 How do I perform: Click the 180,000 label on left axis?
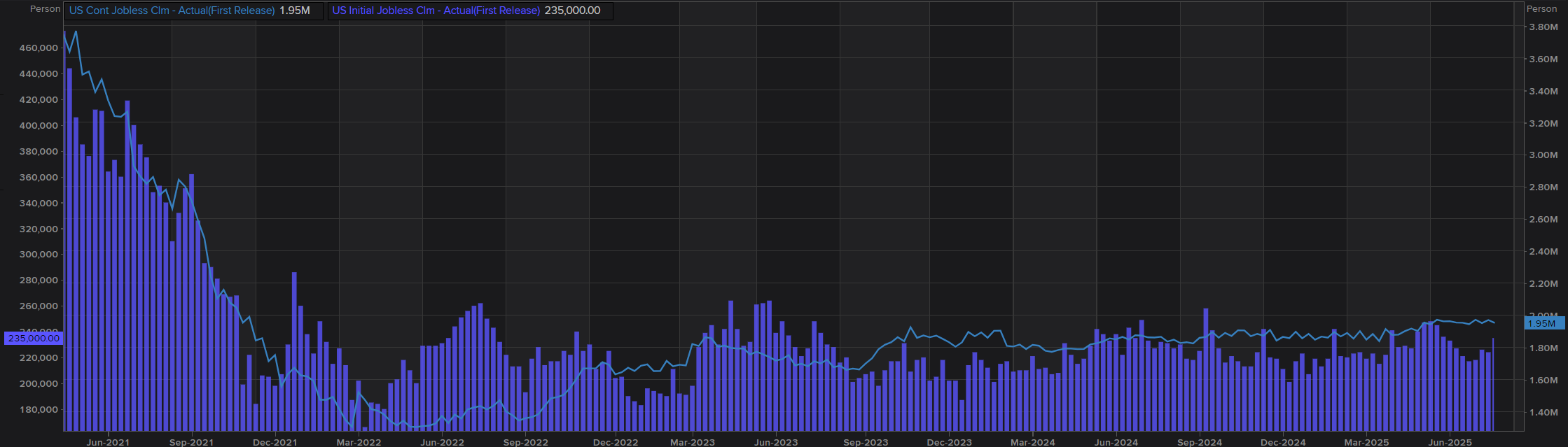tap(39, 409)
